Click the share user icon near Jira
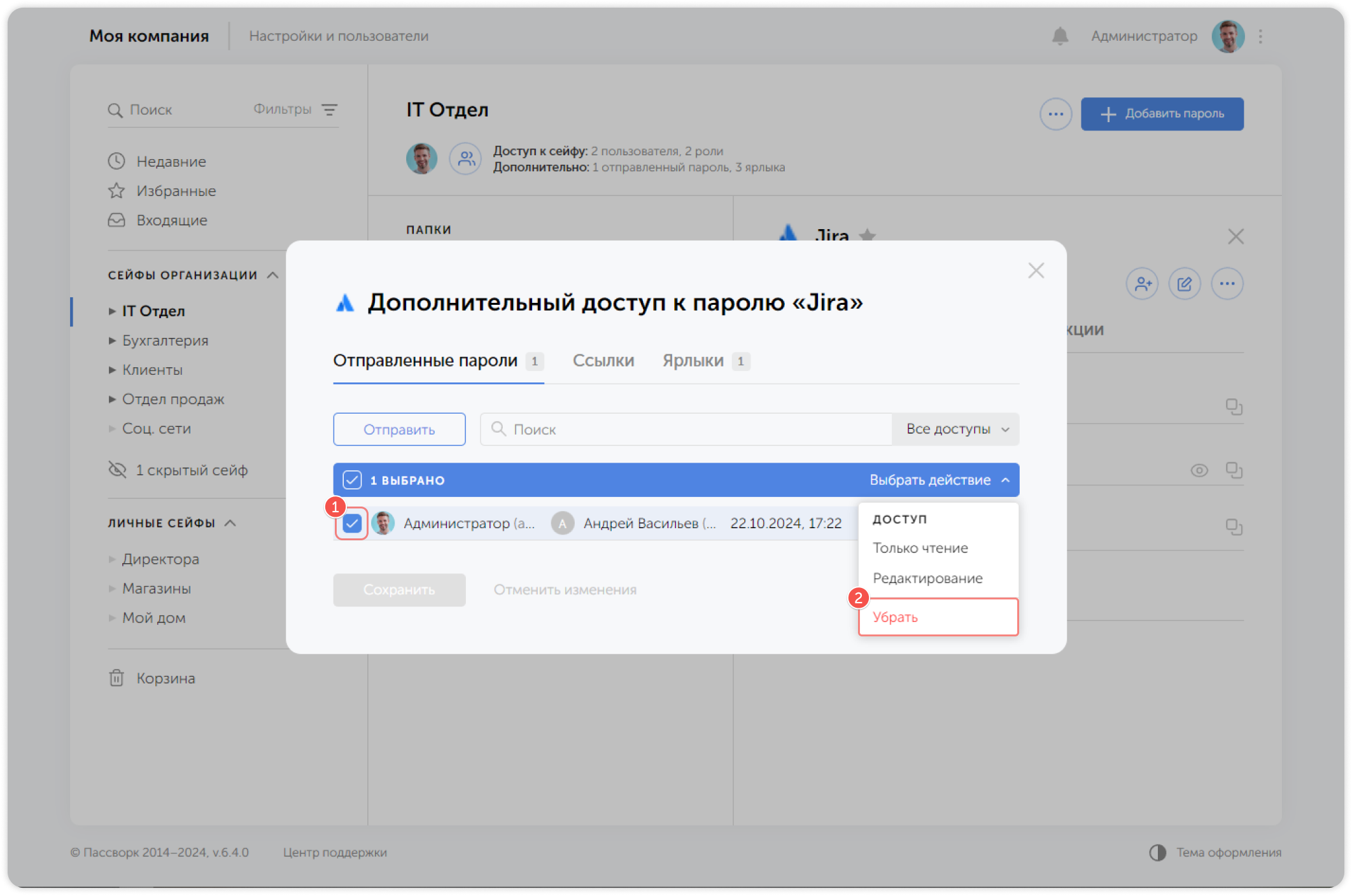Screen dimensions: 1352x896 (1143, 284)
